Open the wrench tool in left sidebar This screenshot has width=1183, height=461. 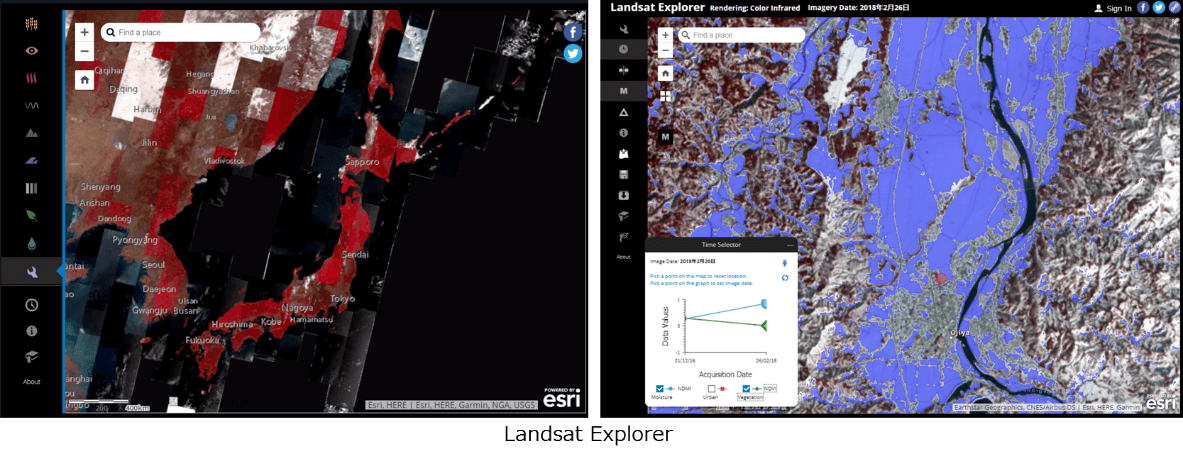click(32, 271)
